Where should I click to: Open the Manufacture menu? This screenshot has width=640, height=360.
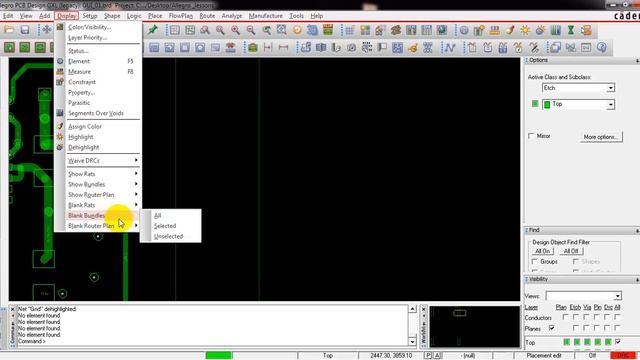click(x=266, y=16)
